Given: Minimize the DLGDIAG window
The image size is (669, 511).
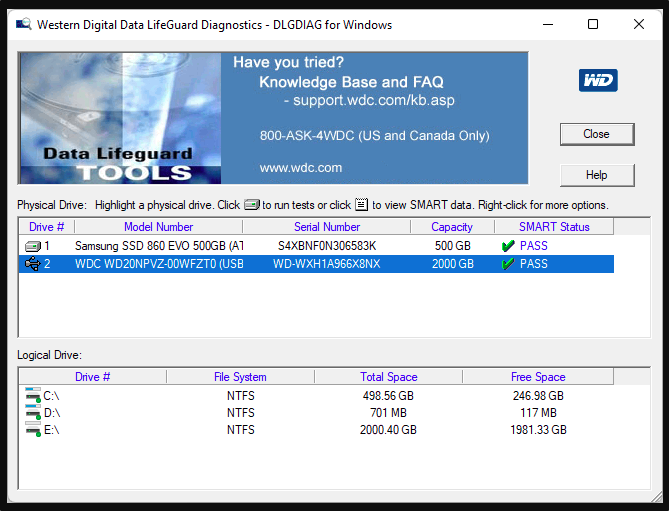Looking at the screenshot, I should 548,24.
